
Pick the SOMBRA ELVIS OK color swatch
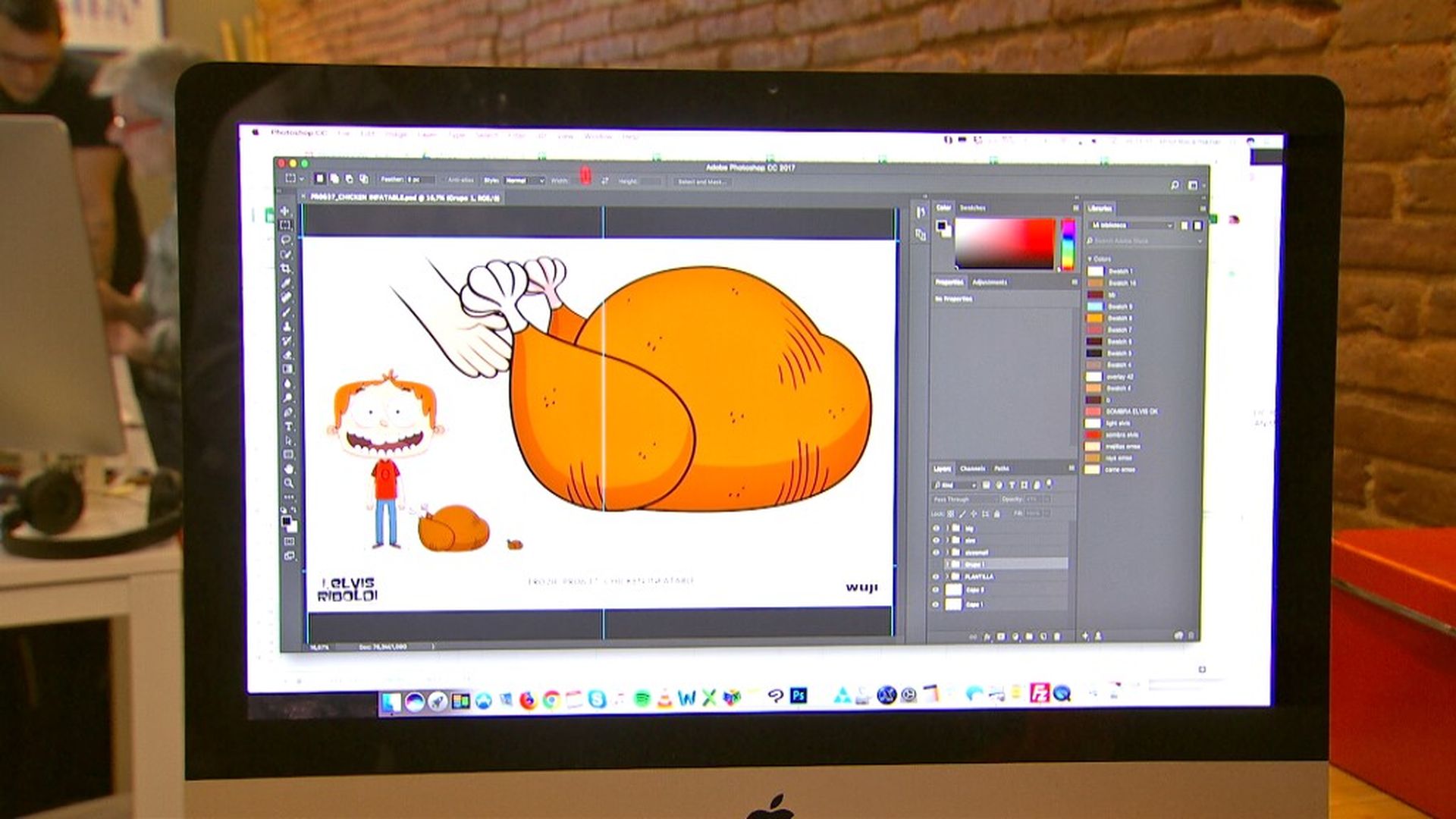(1094, 411)
